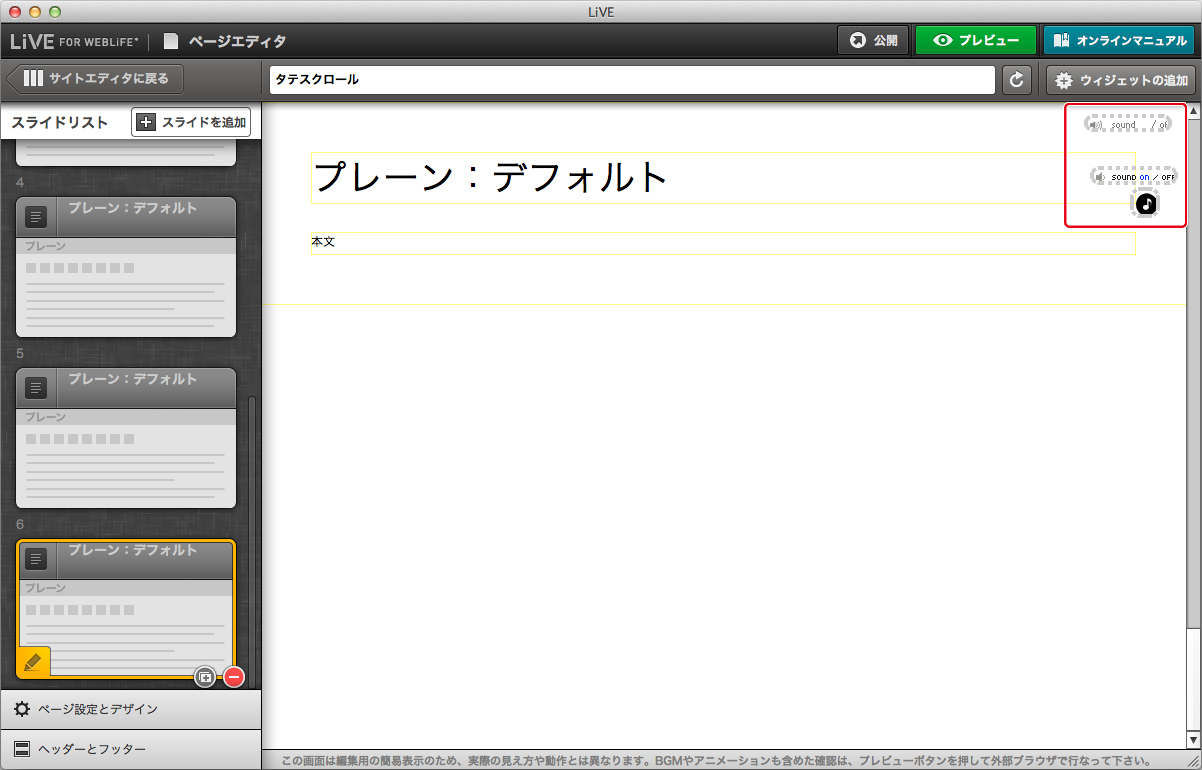
Task: Click canvas scrollbar up arrow
Action: tap(1194, 110)
